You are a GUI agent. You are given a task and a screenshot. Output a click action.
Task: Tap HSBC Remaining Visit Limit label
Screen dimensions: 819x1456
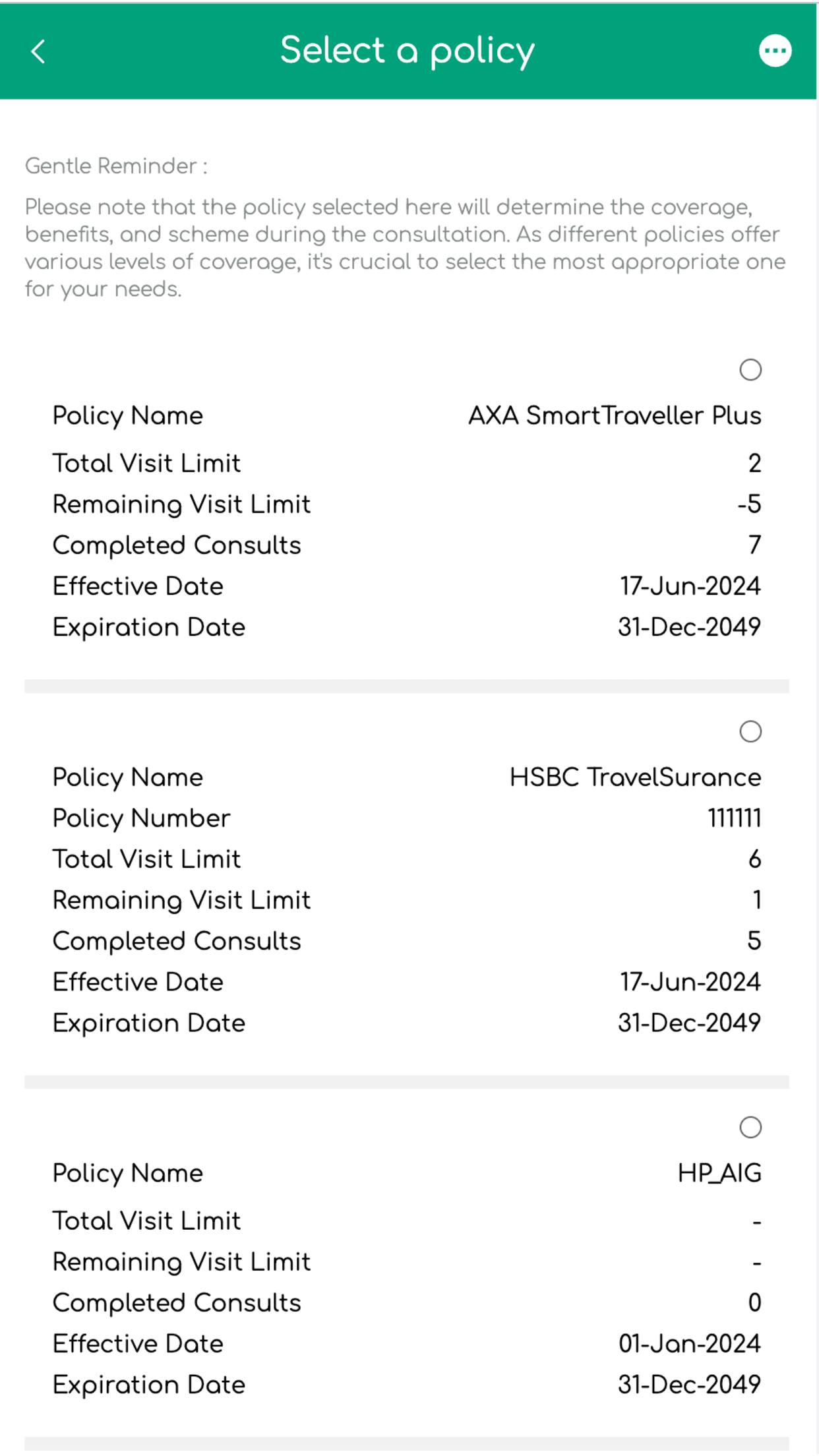click(181, 900)
